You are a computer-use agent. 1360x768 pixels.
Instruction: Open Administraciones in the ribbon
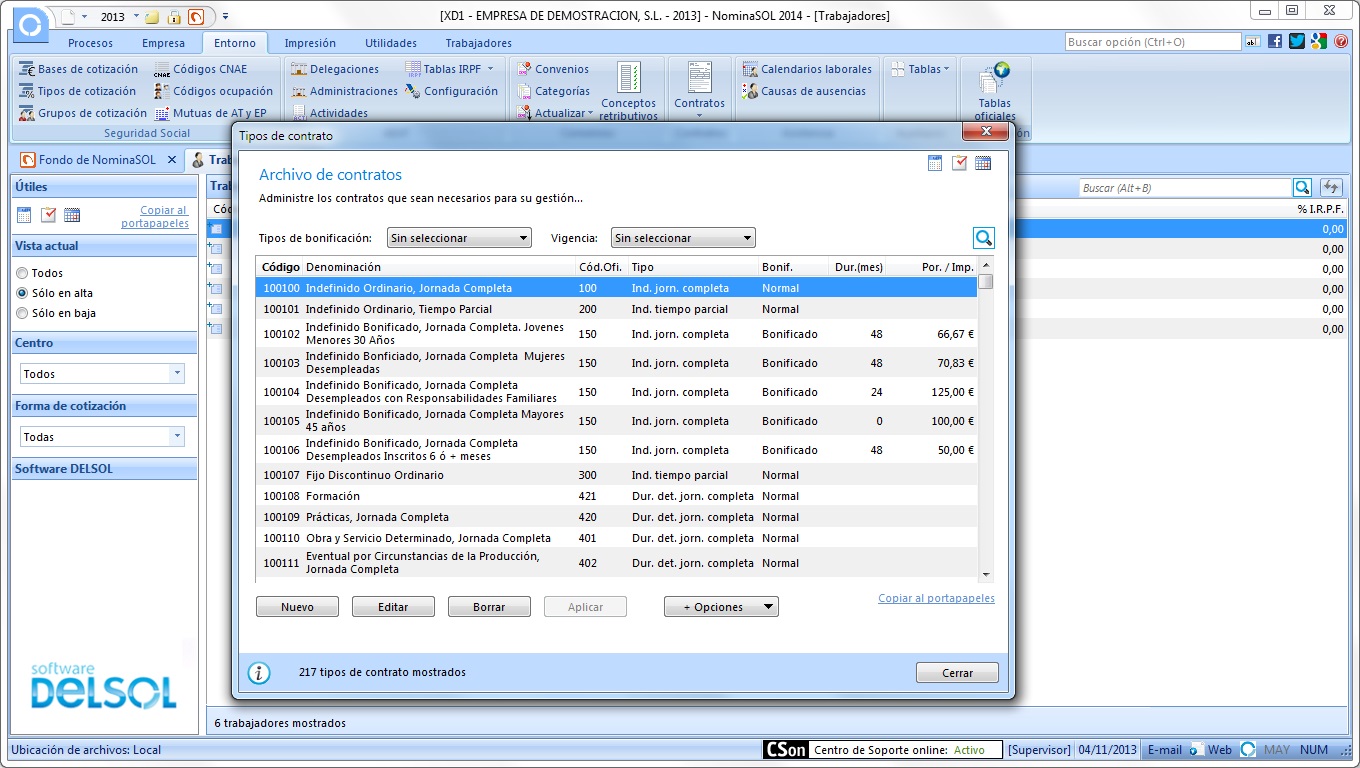click(344, 91)
